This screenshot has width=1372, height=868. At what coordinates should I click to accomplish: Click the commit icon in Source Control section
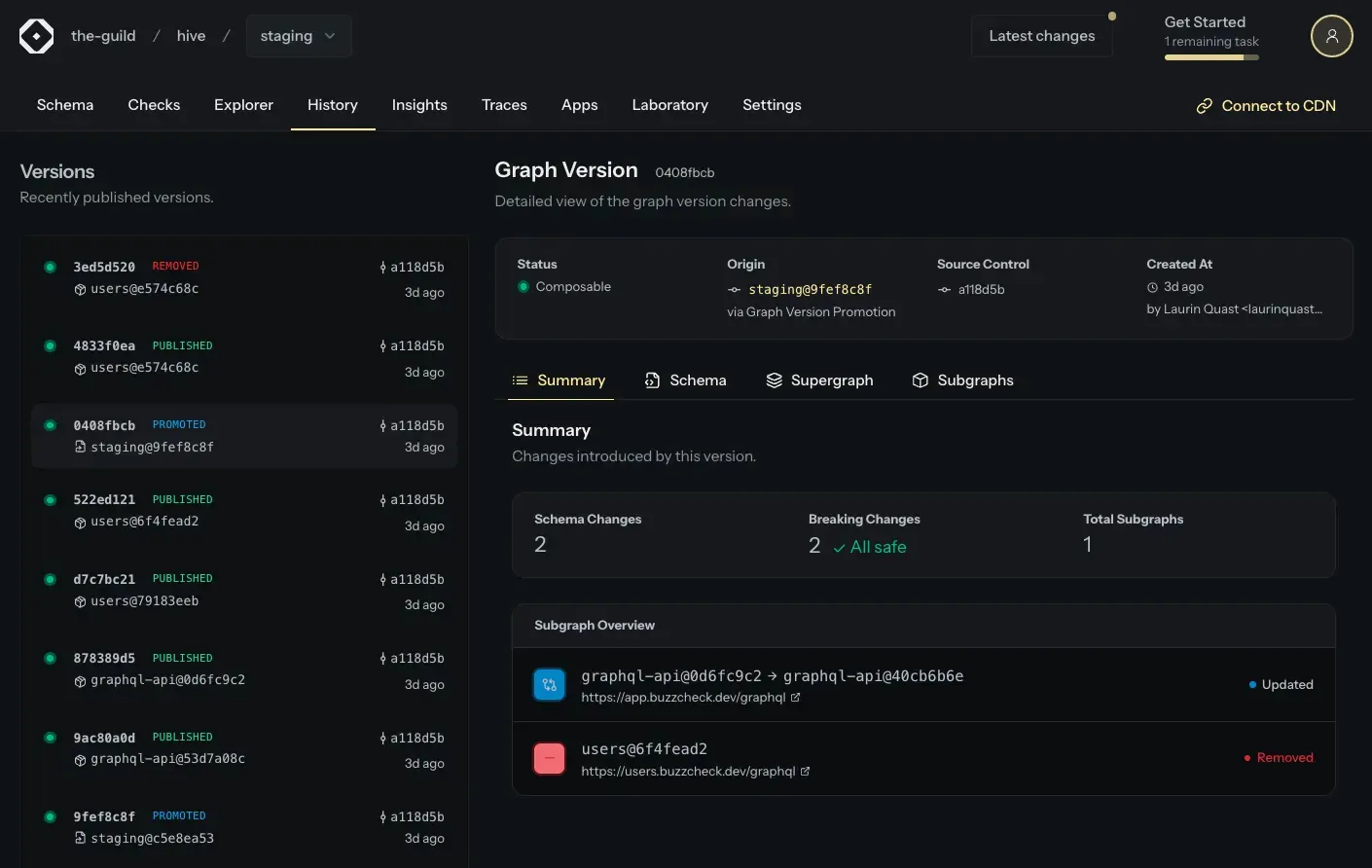944,290
